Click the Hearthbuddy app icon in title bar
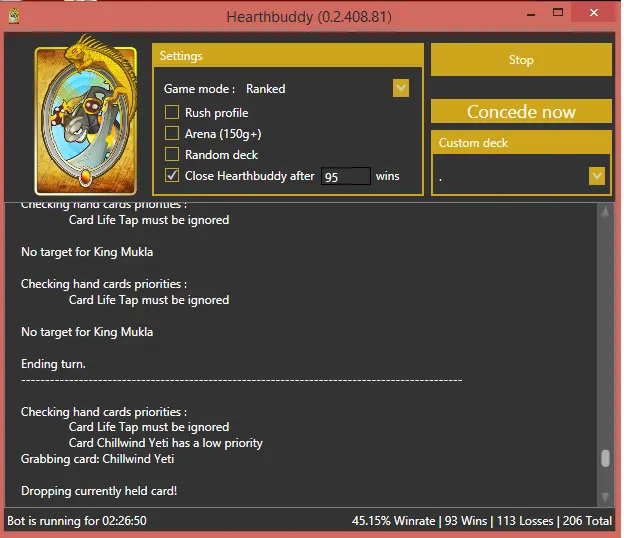The height and width of the screenshot is (538, 624). tap(14, 16)
